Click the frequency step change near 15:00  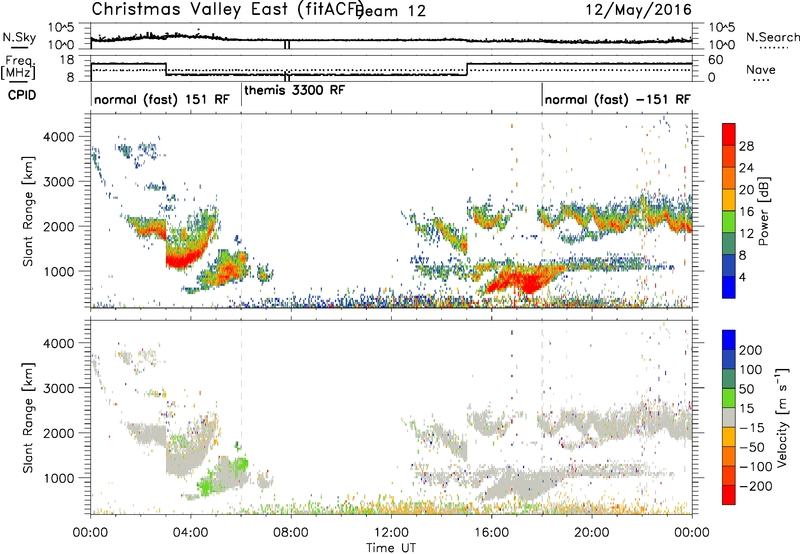click(467, 69)
